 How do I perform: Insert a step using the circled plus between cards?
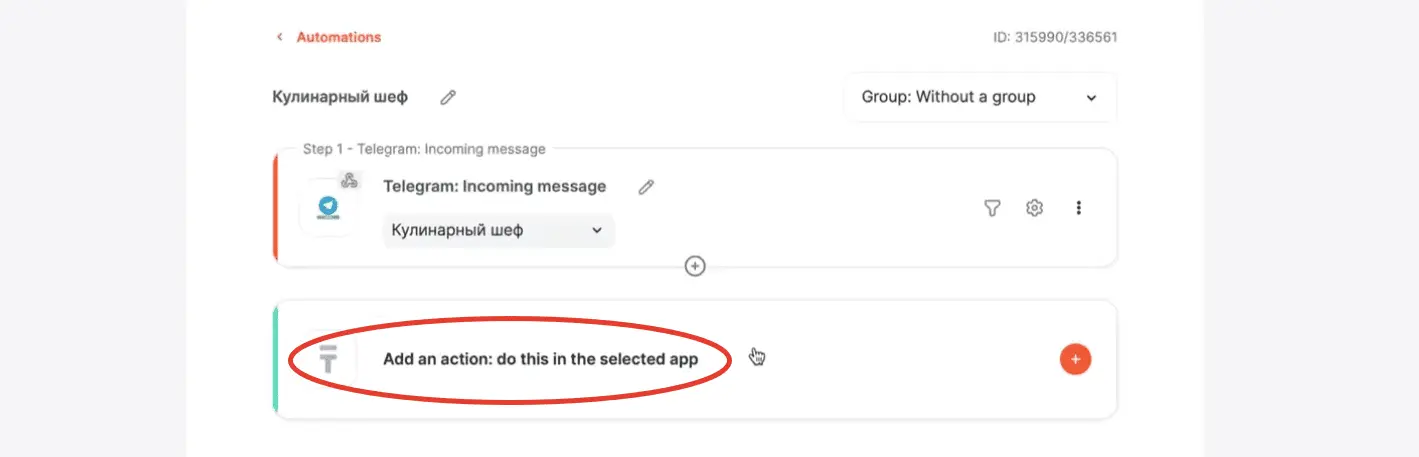coord(695,266)
